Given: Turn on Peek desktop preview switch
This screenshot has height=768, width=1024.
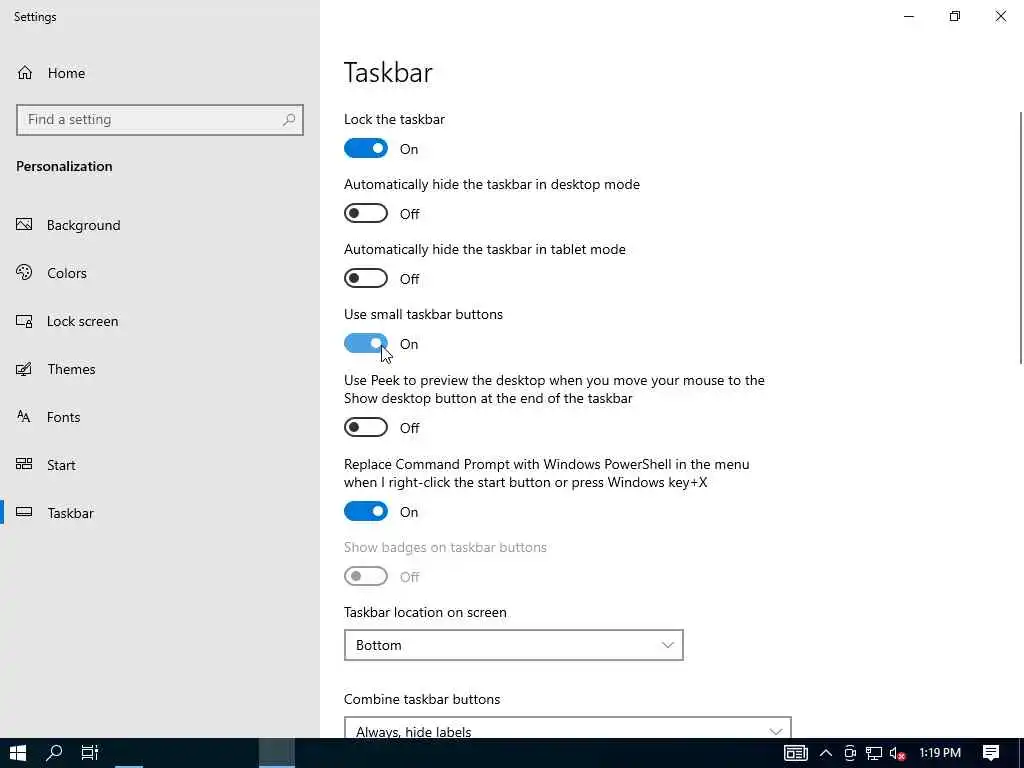Looking at the screenshot, I should 366,427.
